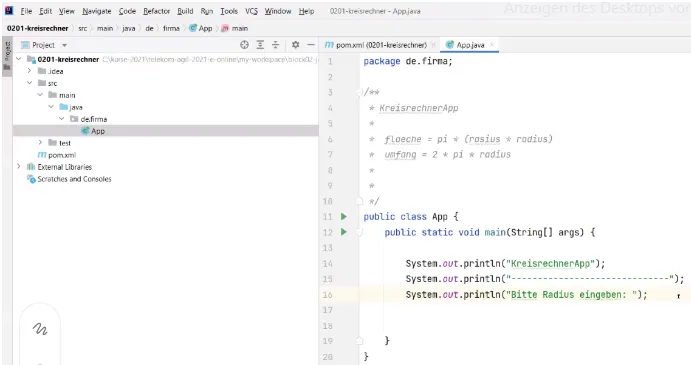The width and height of the screenshot is (691, 365).
Task: Open the File menu
Action: click(x=26, y=11)
